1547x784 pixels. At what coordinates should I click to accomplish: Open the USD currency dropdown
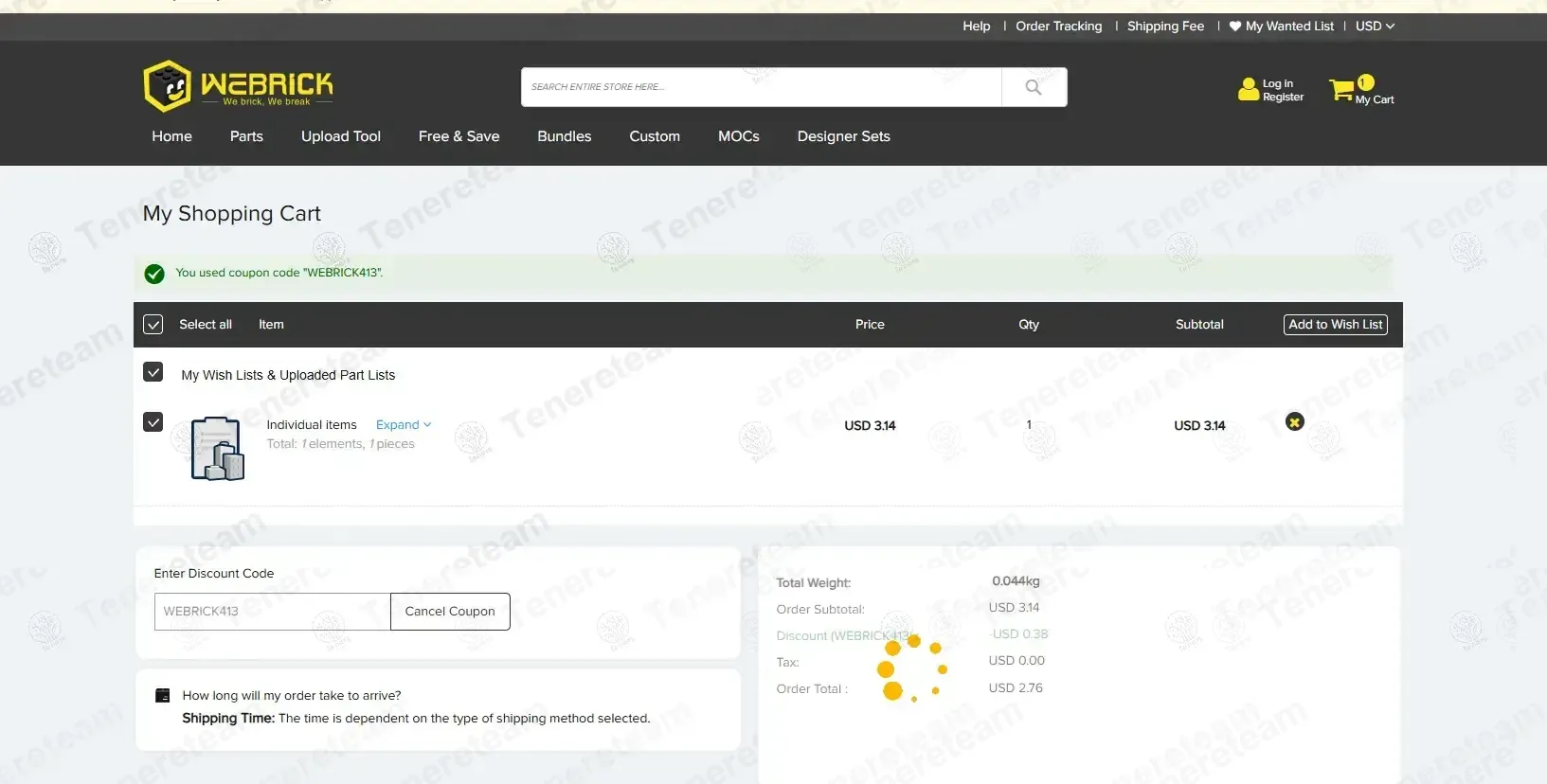tap(1375, 27)
